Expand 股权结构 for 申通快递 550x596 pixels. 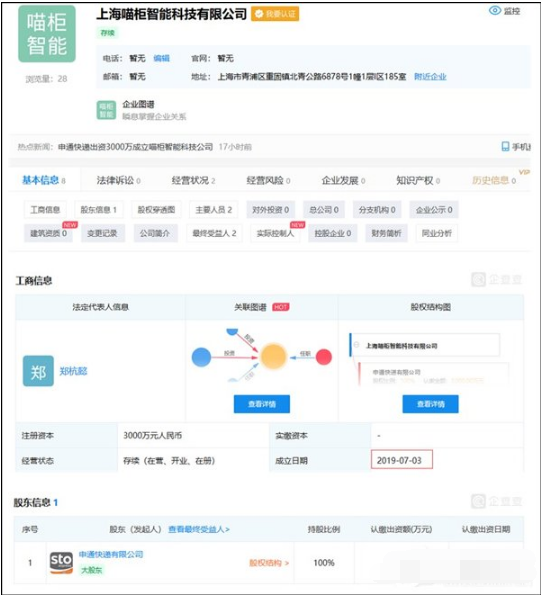point(269,563)
